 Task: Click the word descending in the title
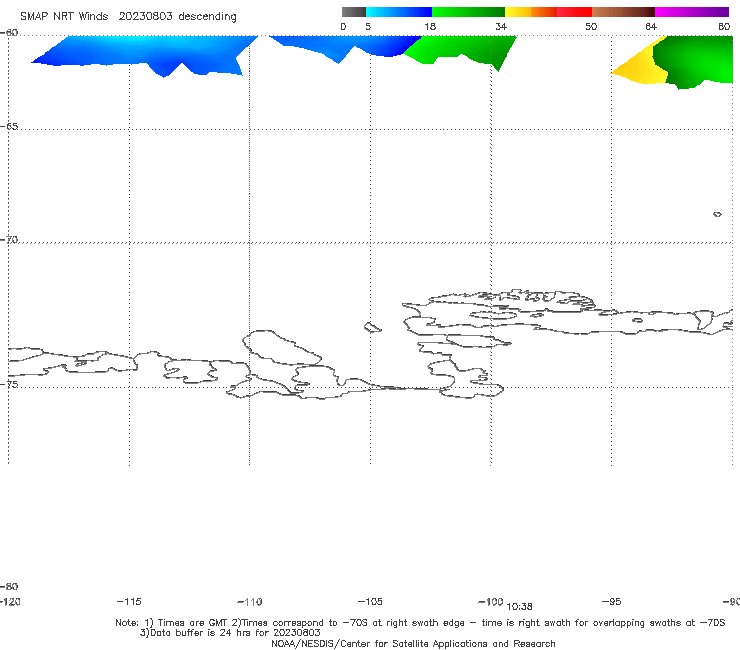(207, 17)
